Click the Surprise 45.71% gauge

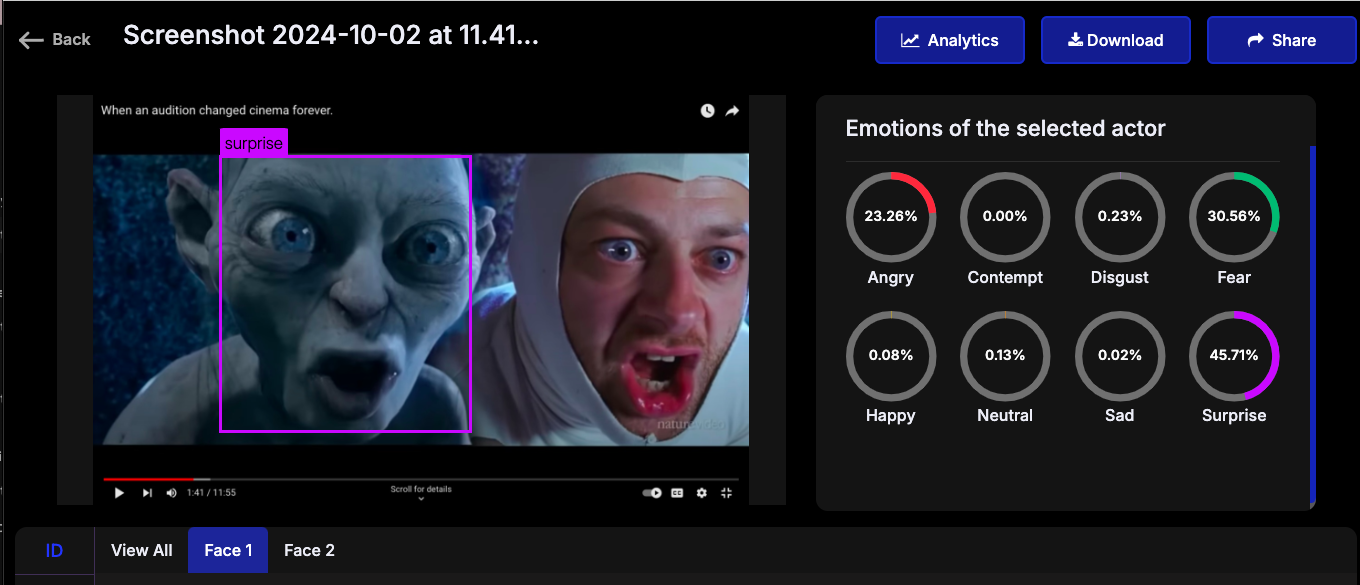click(x=1234, y=355)
